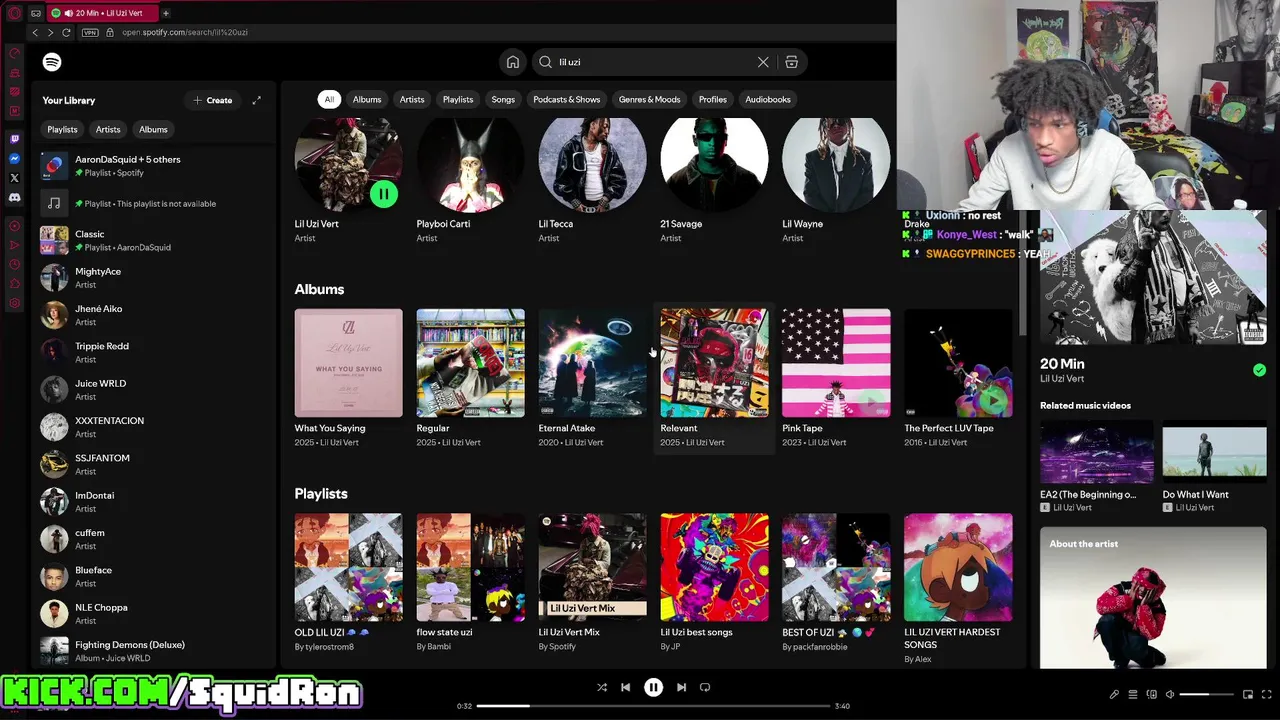1280x720 pixels.
Task: Mute volume with speaker icon
Action: point(1170,694)
